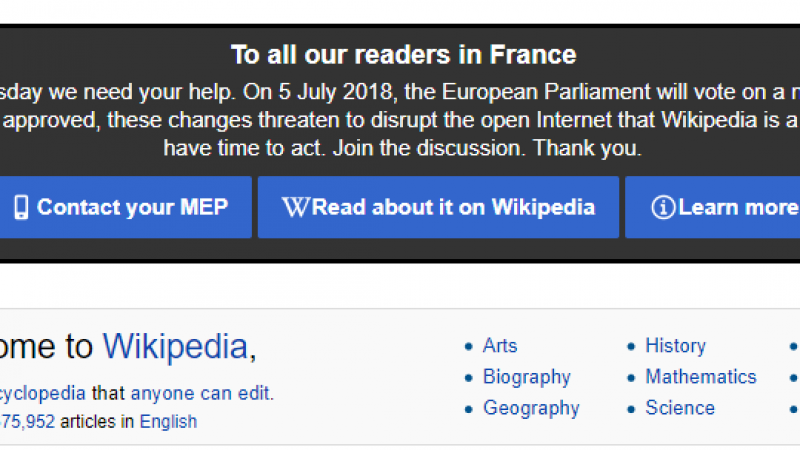Click the Wikipedia W logo icon

click(297, 207)
